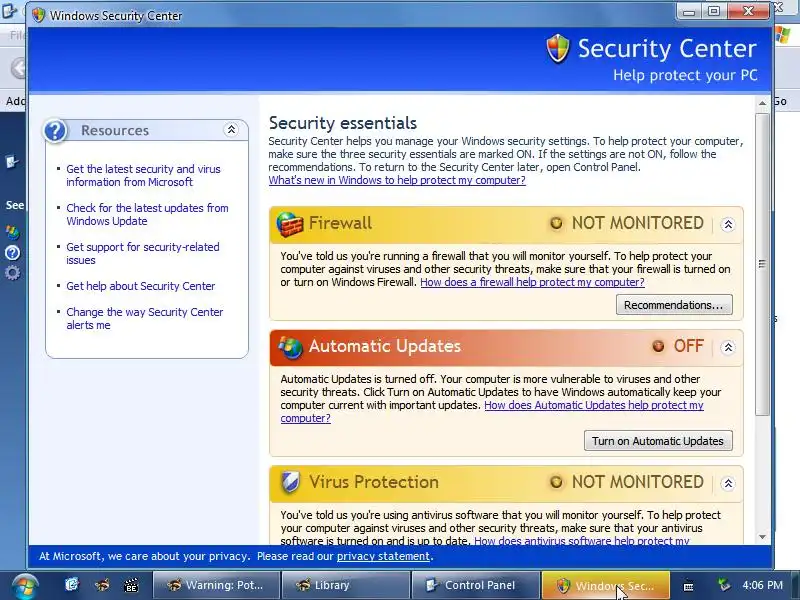Click the scrollbar up arrow
Viewport: 800px width, 600px height.
point(762,103)
